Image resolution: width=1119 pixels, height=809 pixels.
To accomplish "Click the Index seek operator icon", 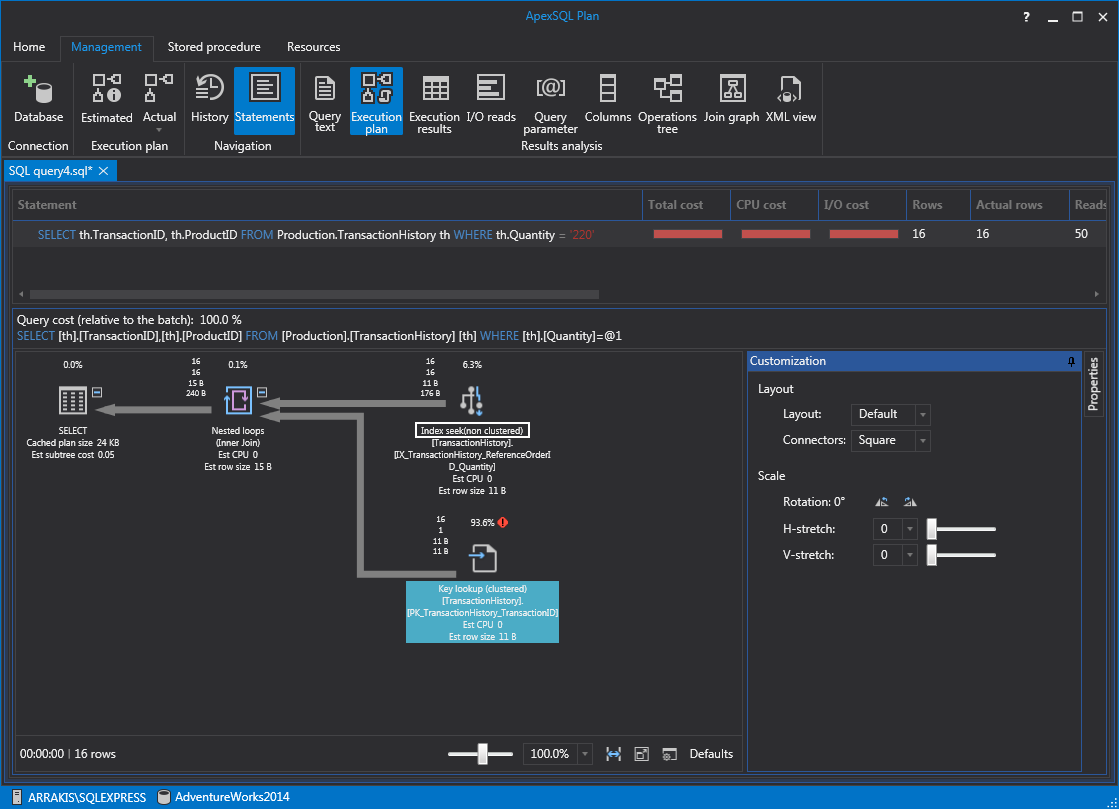I will point(472,401).
